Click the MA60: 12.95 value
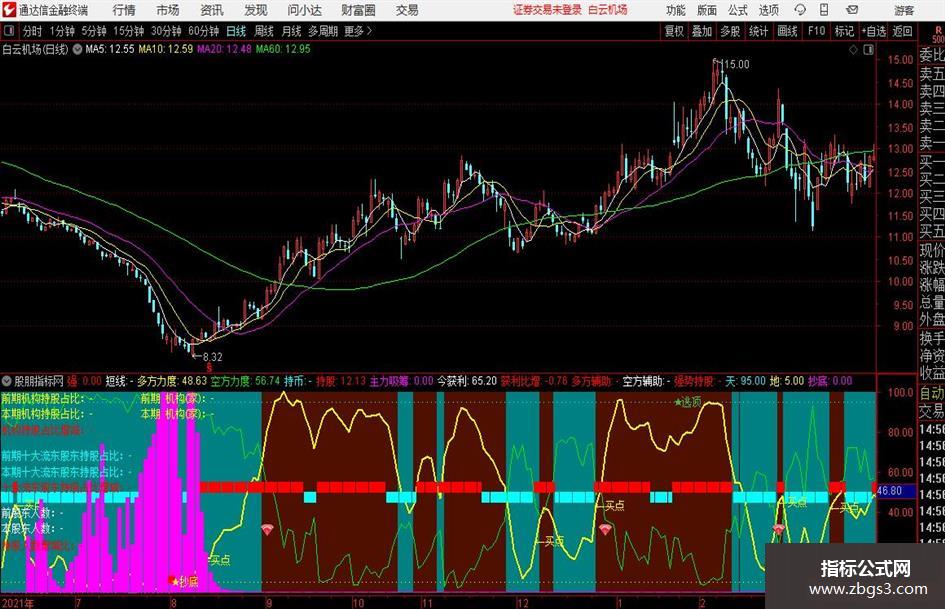This screenshot has width=945, height=609. [x=283, y=49]
